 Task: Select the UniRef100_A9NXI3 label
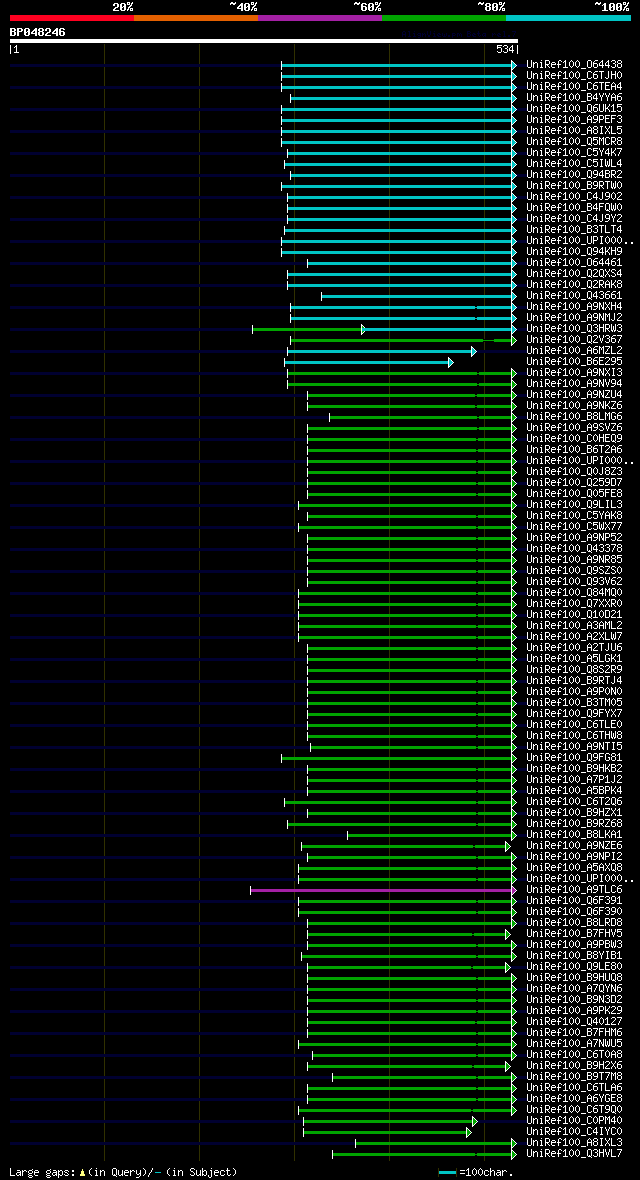pos(574,373)
